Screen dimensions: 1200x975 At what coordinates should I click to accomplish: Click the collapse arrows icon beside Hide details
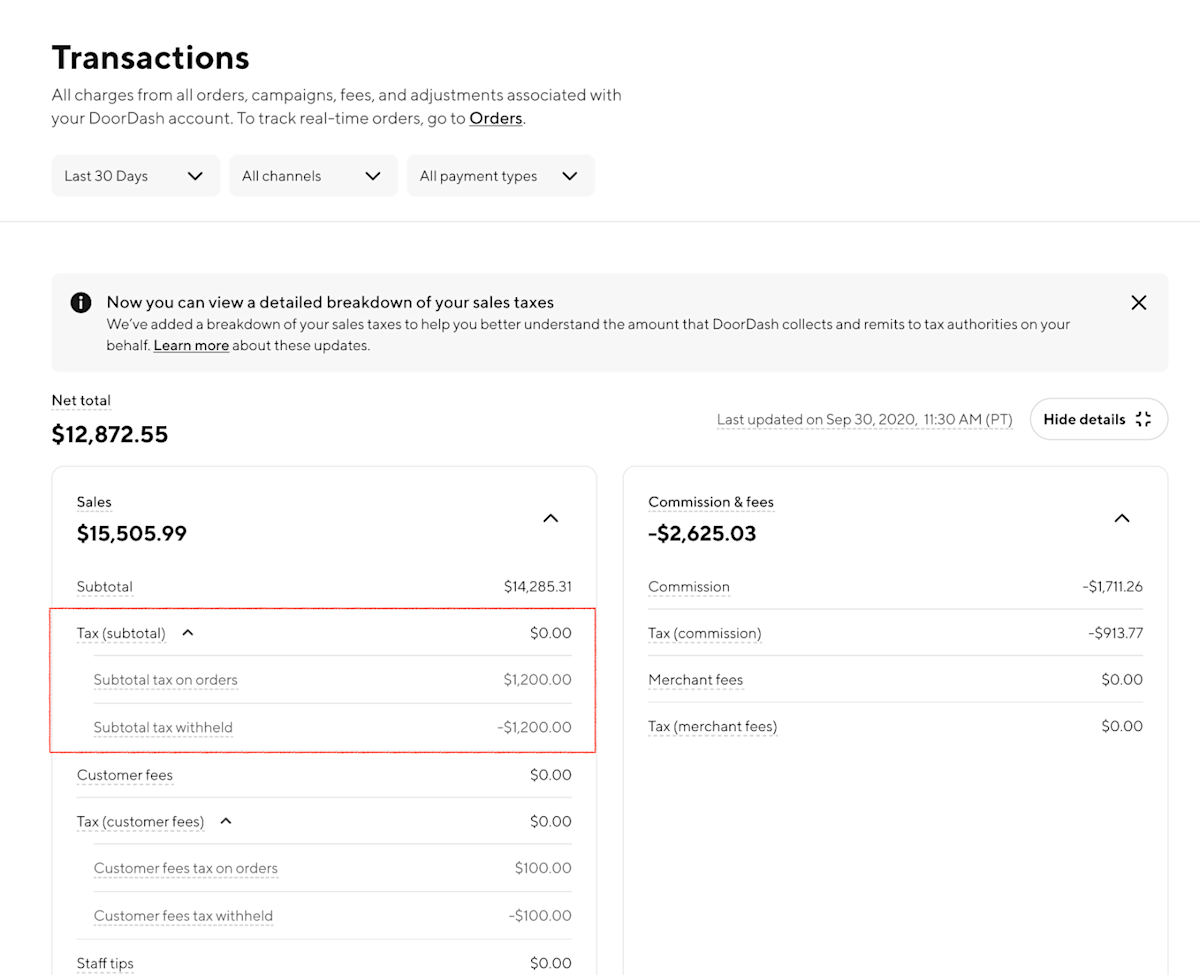(x=1143, y=419)
